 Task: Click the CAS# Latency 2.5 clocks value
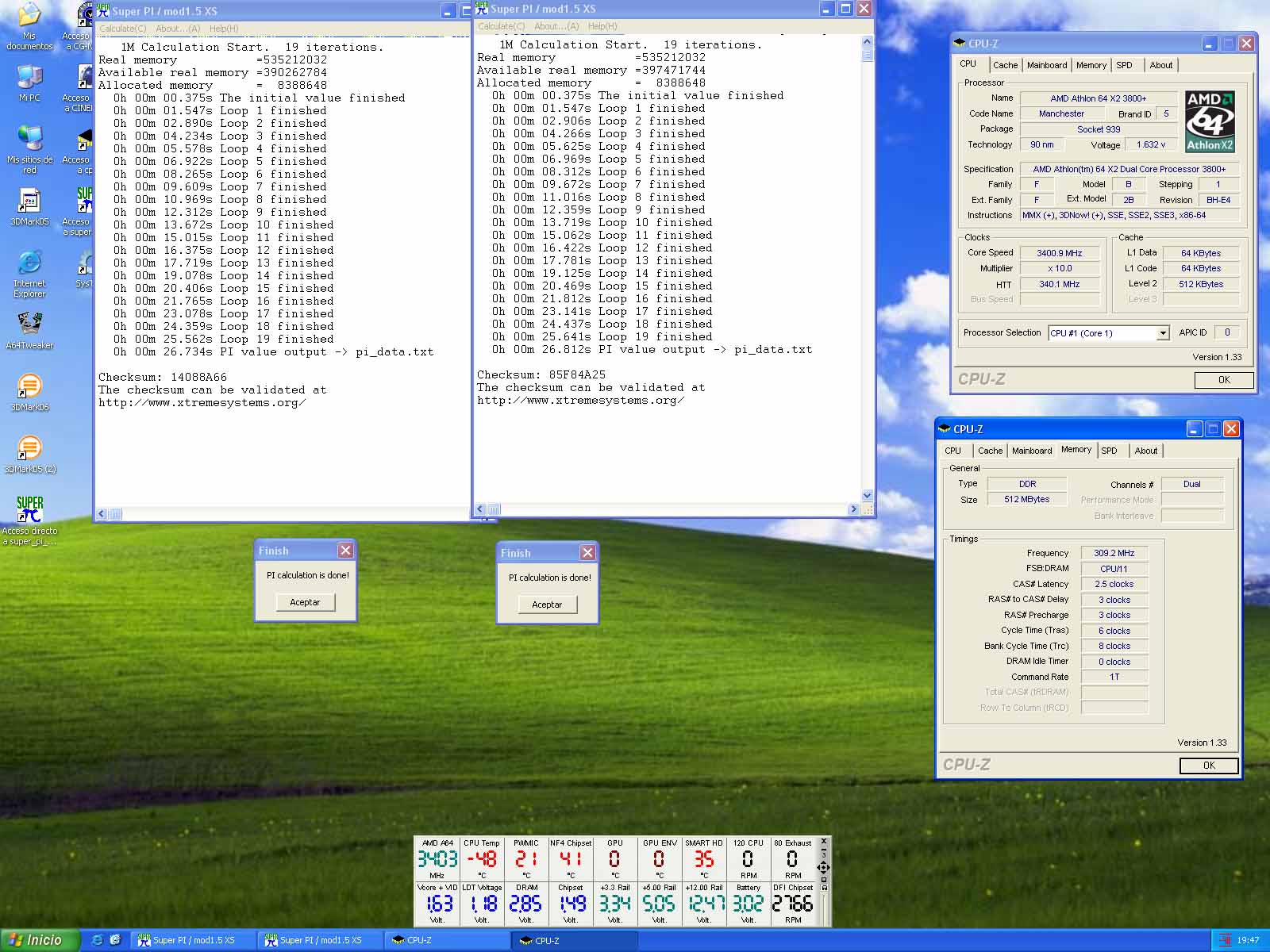pyautogui.click(x=1114, y=584)
